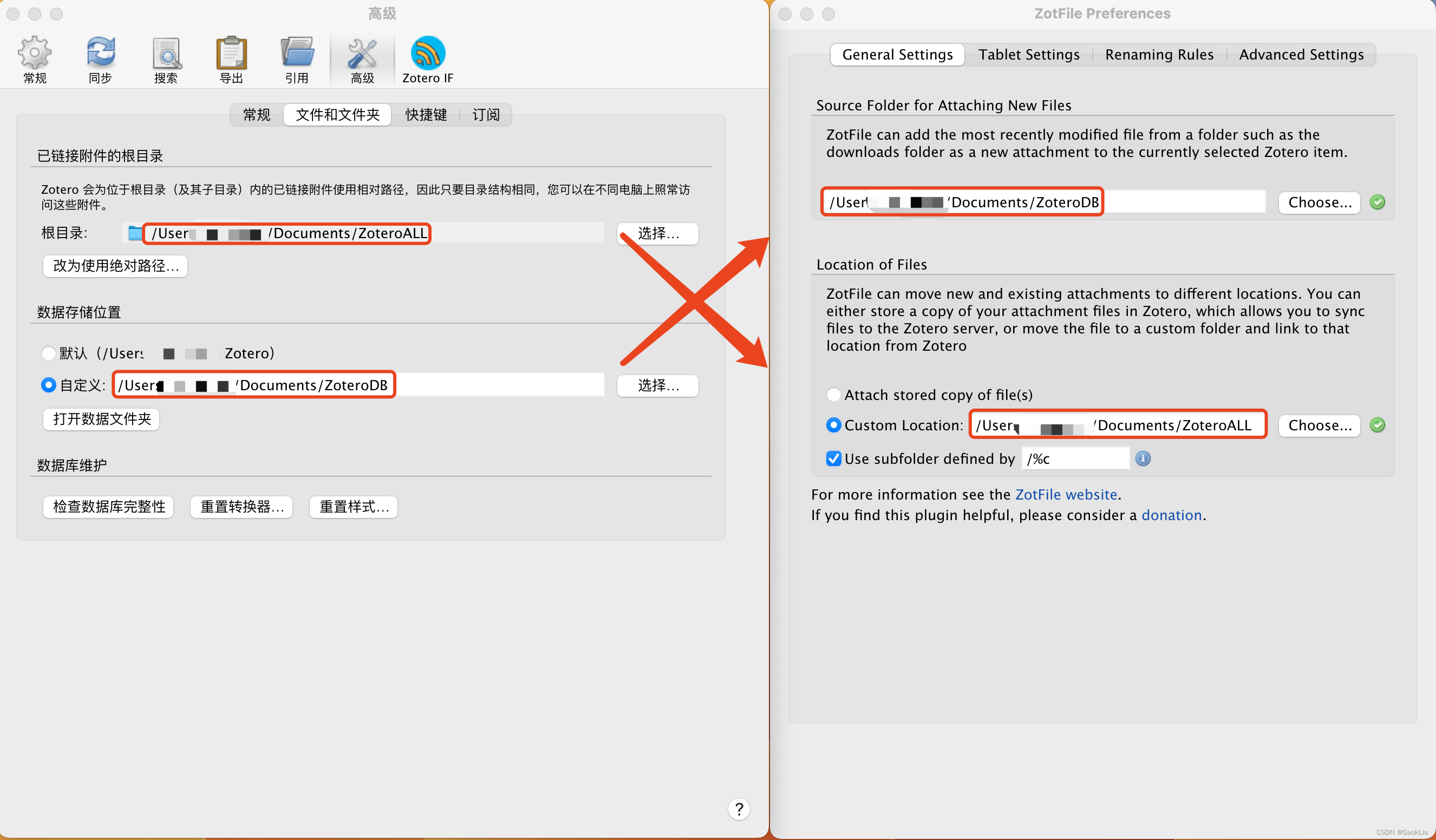Click the General Settings tab in ZotFile
Screen dimensions: 1436x840
coord(897,54)
